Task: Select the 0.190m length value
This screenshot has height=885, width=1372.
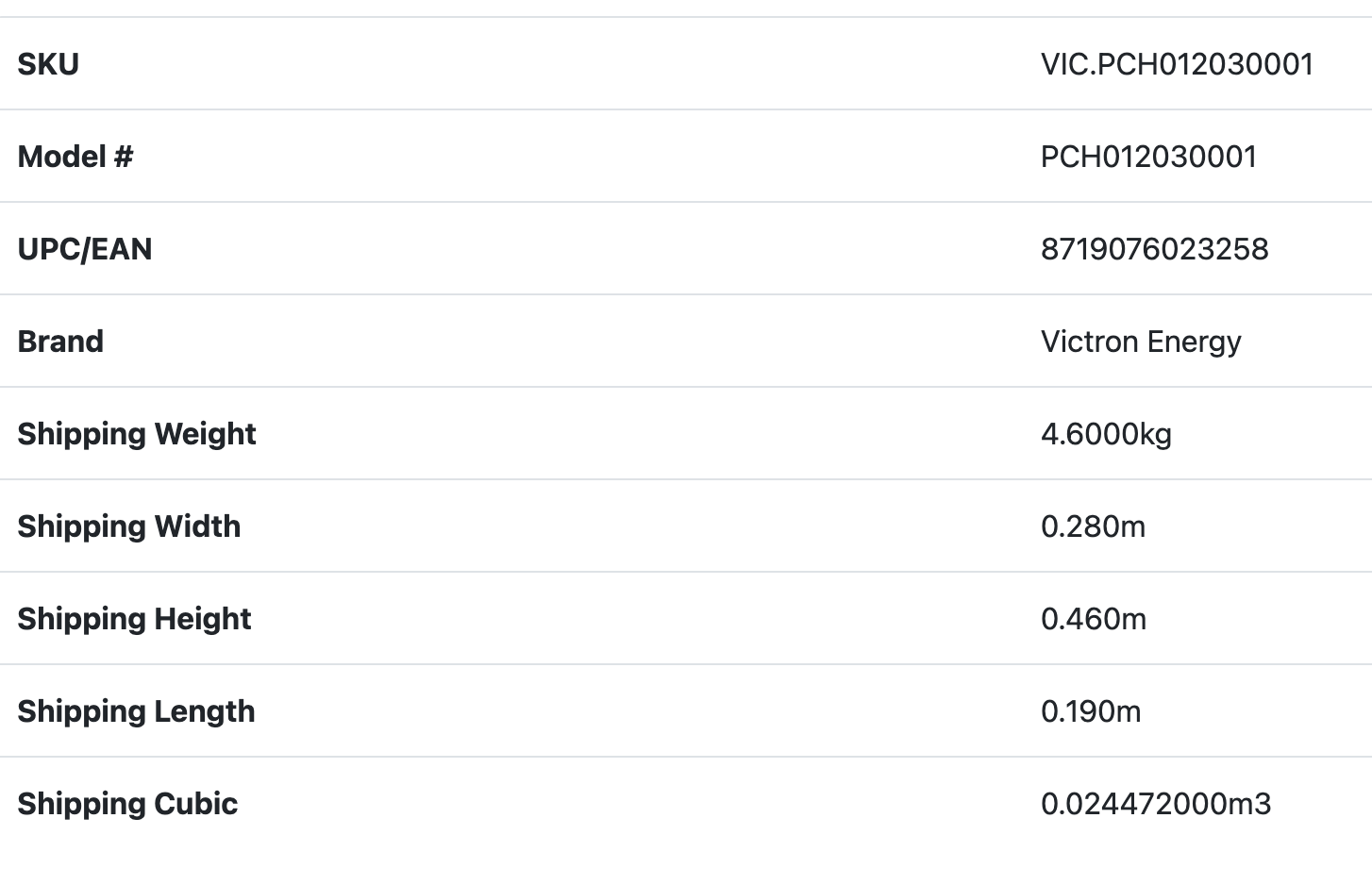Action: (x=1091, y=711)
